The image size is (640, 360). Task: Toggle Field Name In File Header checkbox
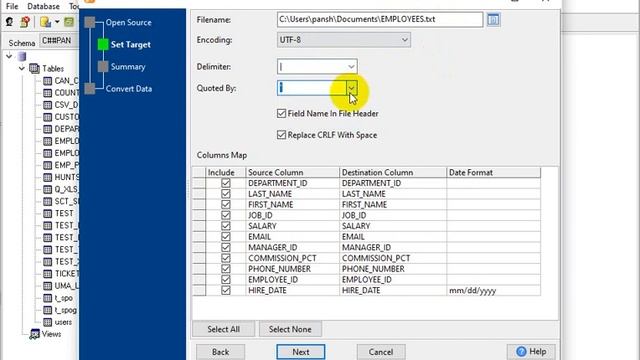(x=281, y=113)
